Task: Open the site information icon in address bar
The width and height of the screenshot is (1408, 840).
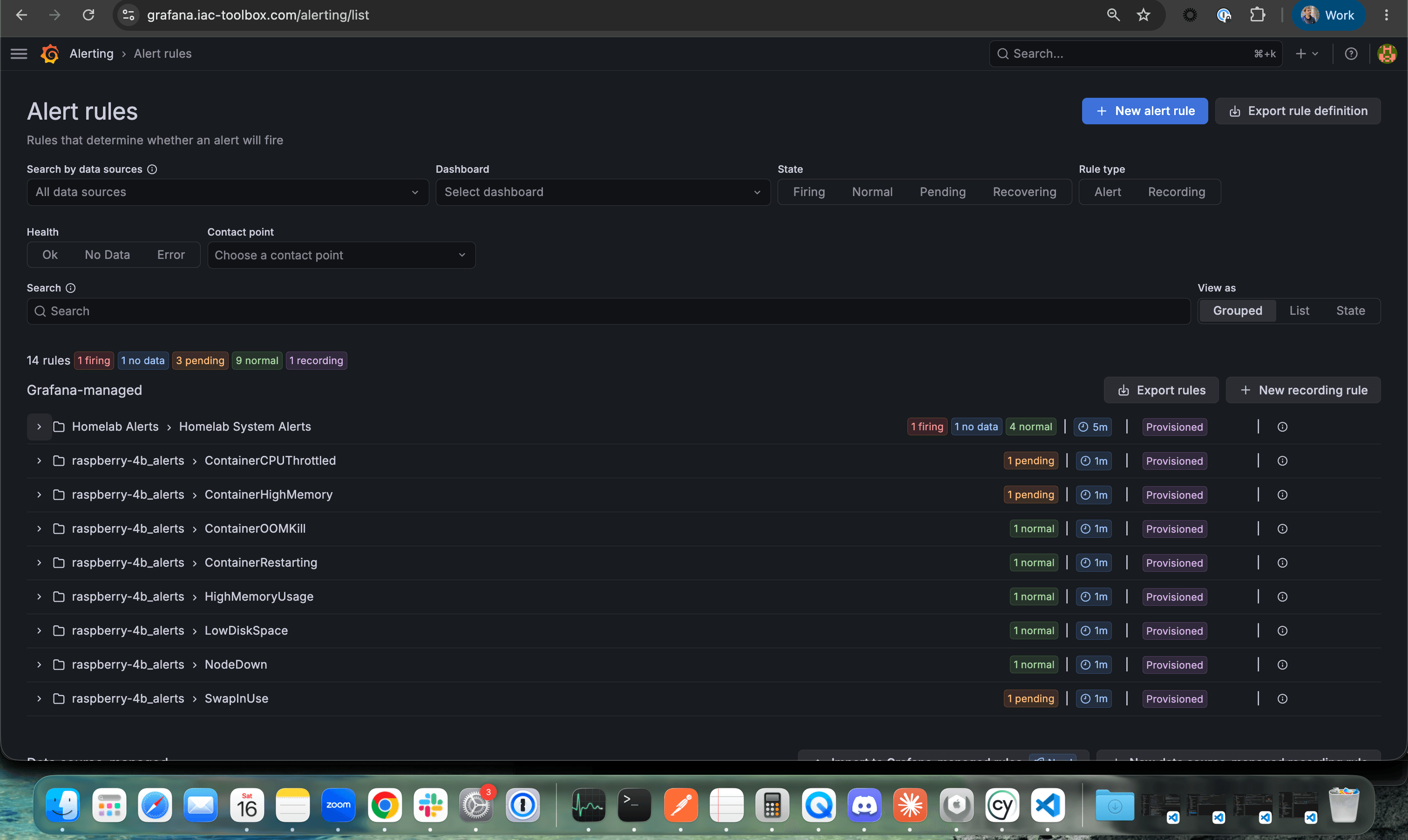Action: click(x=129, y=15)
